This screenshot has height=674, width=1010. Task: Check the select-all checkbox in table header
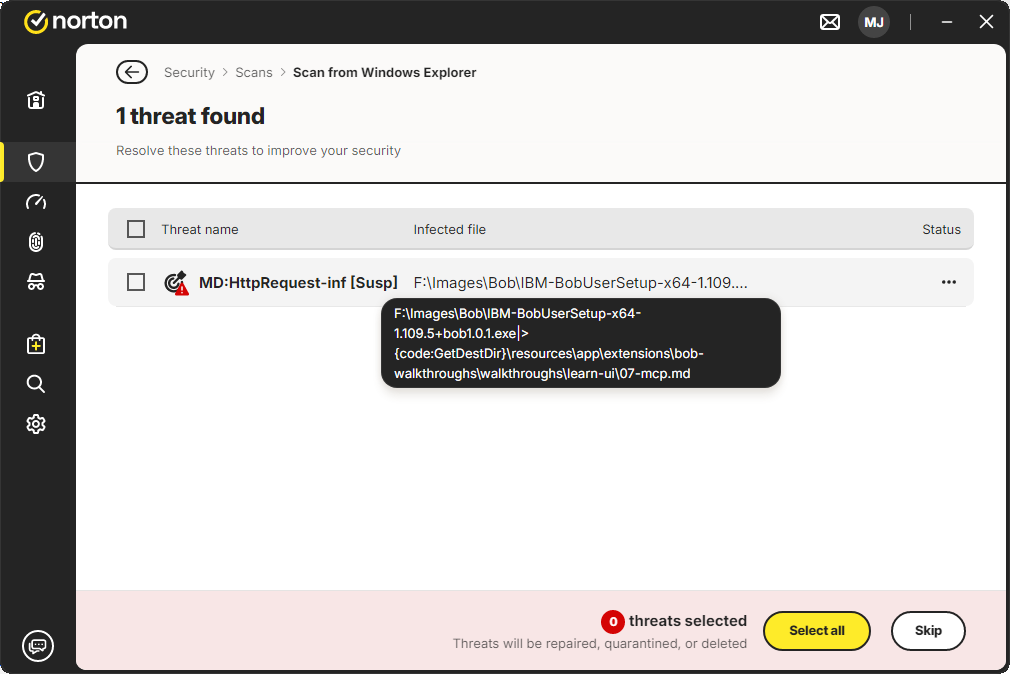pyautogui.click(x=136, y=229)
